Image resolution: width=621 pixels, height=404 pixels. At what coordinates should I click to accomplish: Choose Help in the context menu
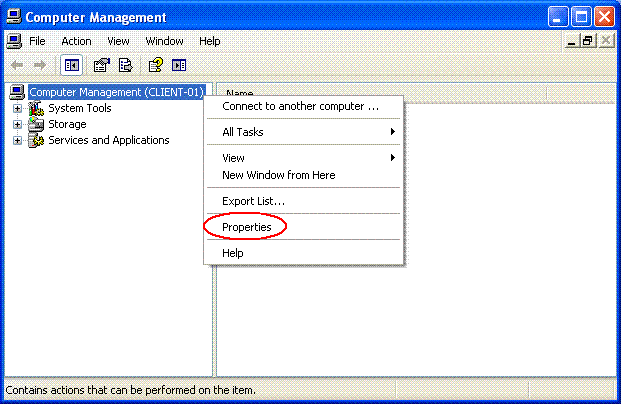pyautogui.click(x=303, y=253)
